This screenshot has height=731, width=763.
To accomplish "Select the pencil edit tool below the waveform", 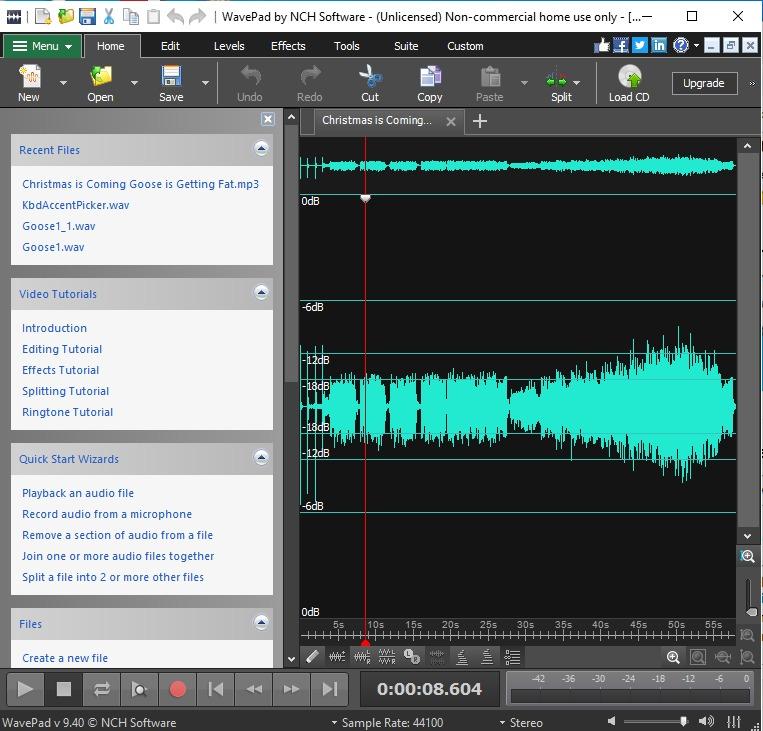I will pyautogui.click(x=312, y=657).
